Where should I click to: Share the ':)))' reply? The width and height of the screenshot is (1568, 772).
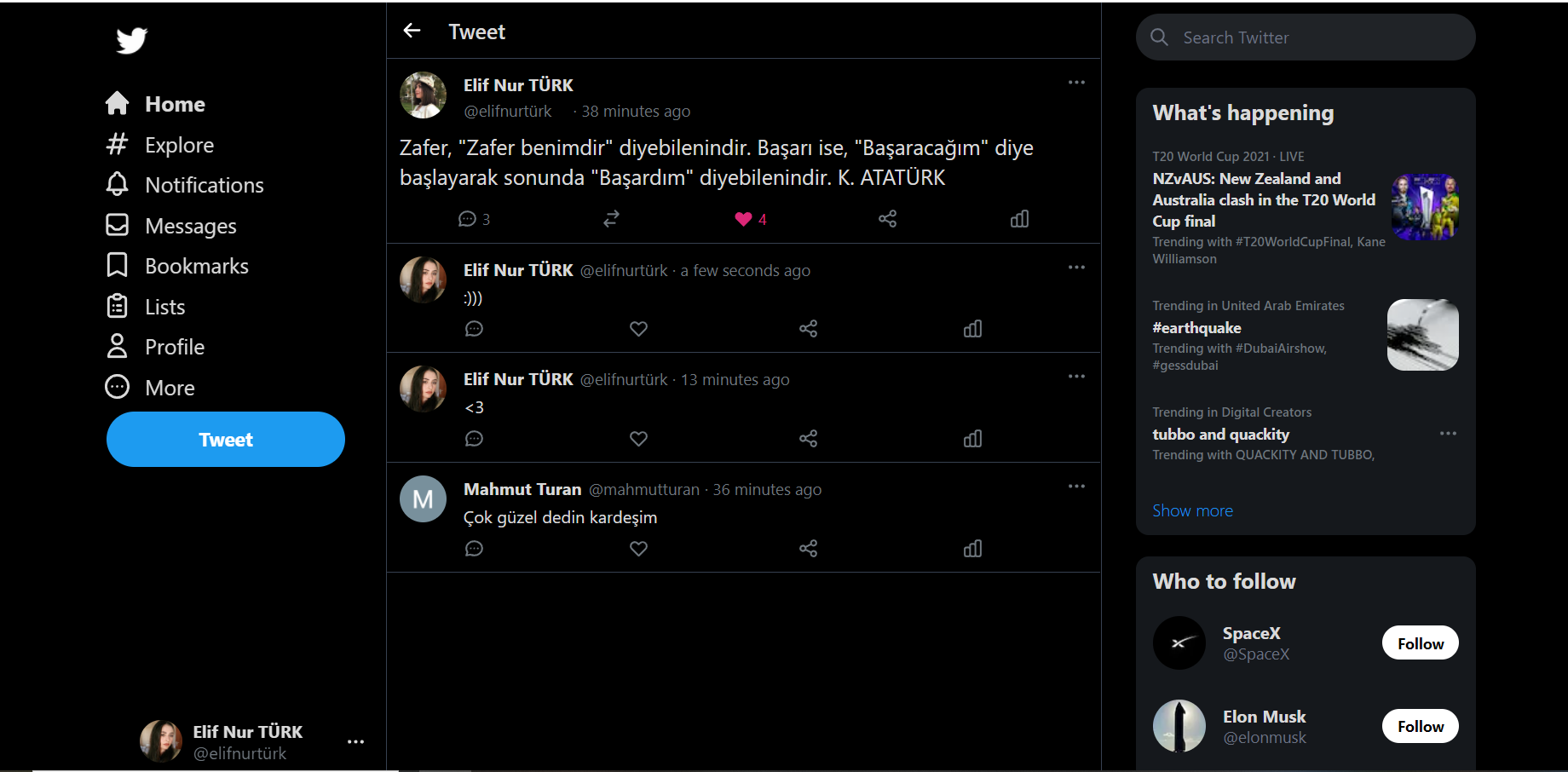(x=809, y=329)
